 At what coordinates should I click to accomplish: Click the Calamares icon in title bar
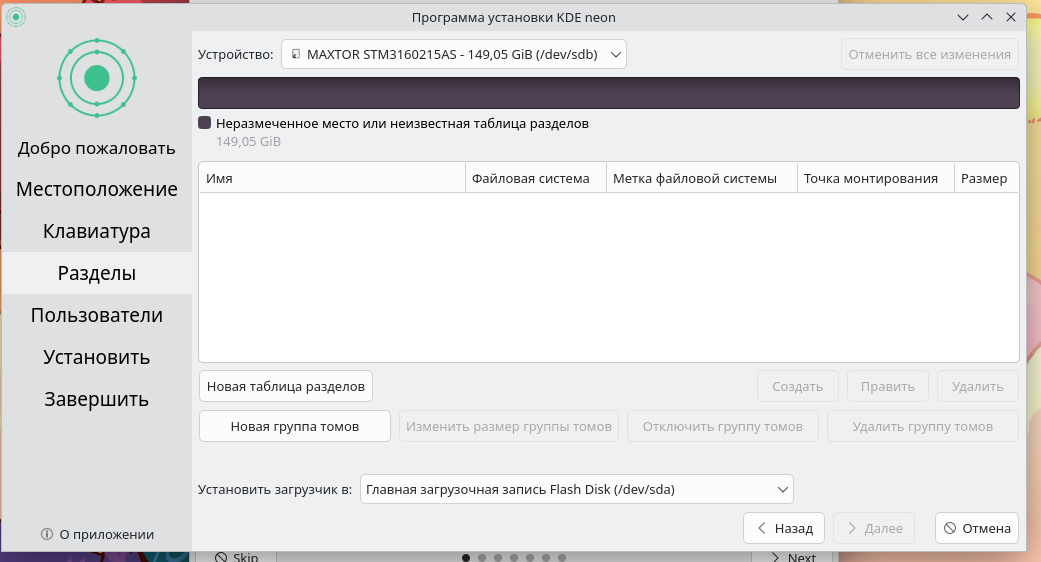pos(16,17)
